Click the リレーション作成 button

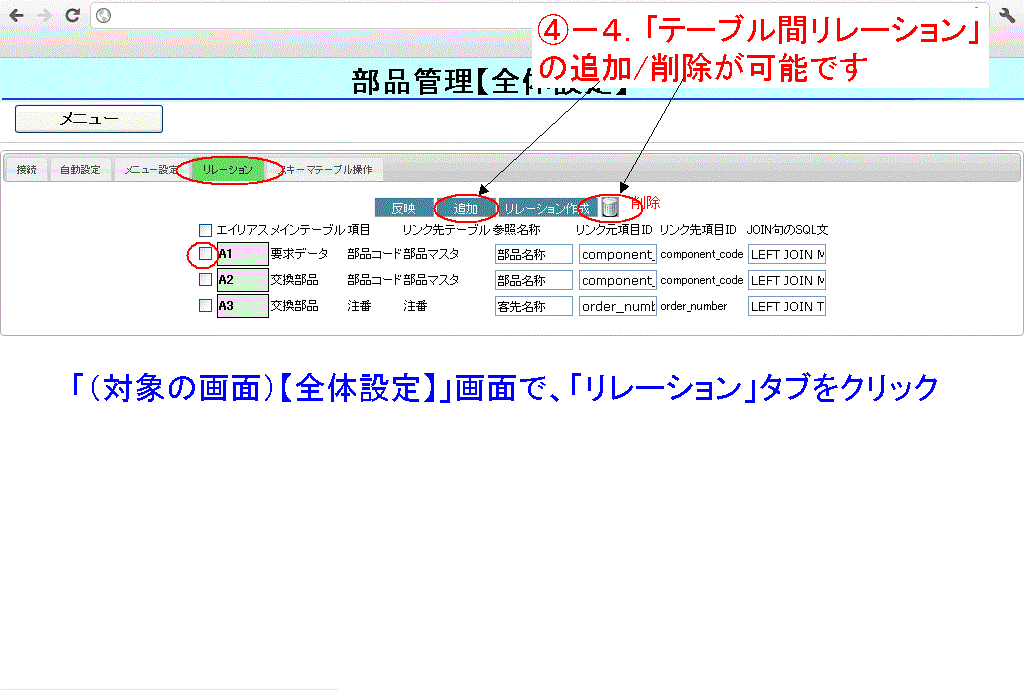(x=547, y=208)
